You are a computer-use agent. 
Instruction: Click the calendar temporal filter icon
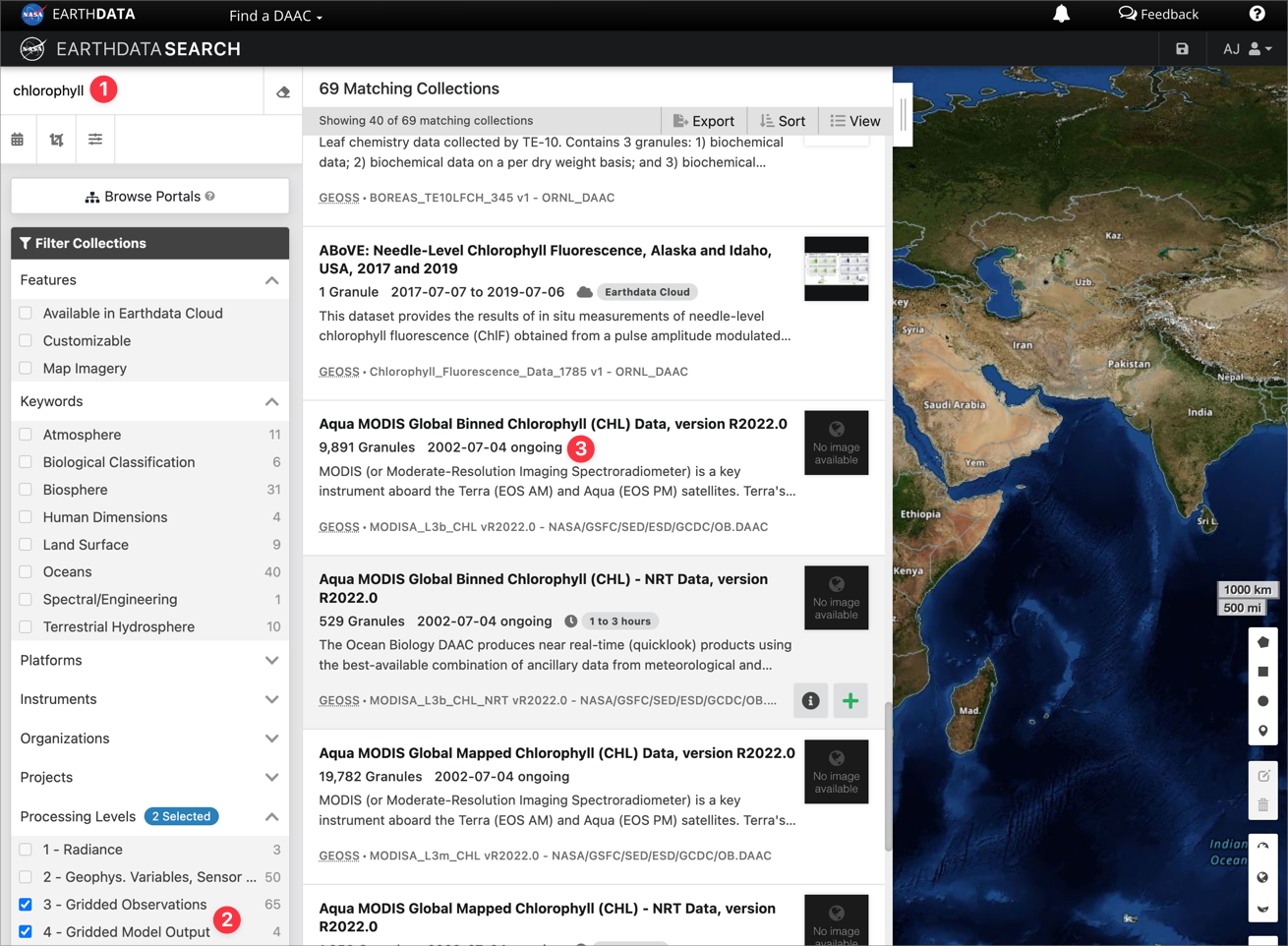(x=18, y=140)
